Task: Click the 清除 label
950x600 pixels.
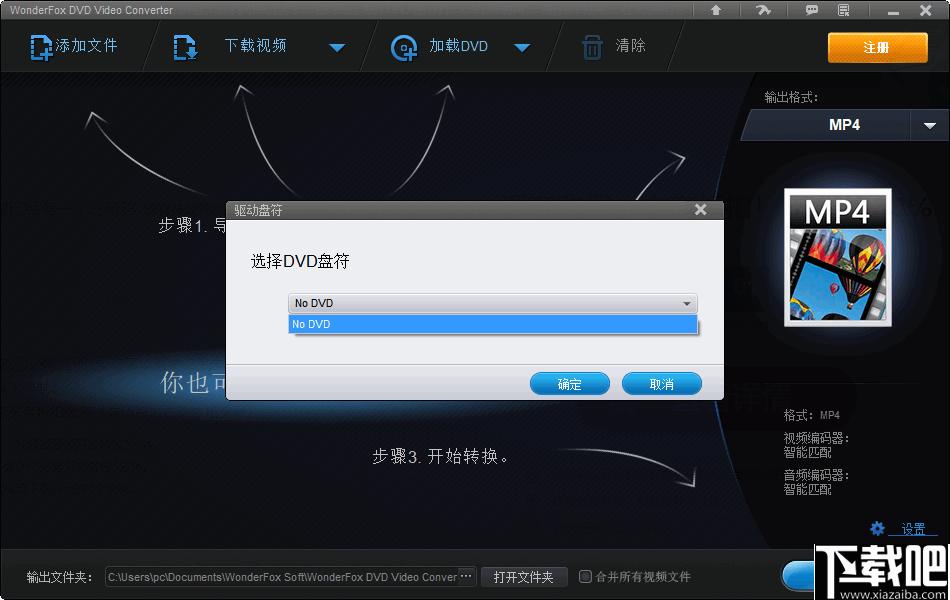Action: point(631,45)
